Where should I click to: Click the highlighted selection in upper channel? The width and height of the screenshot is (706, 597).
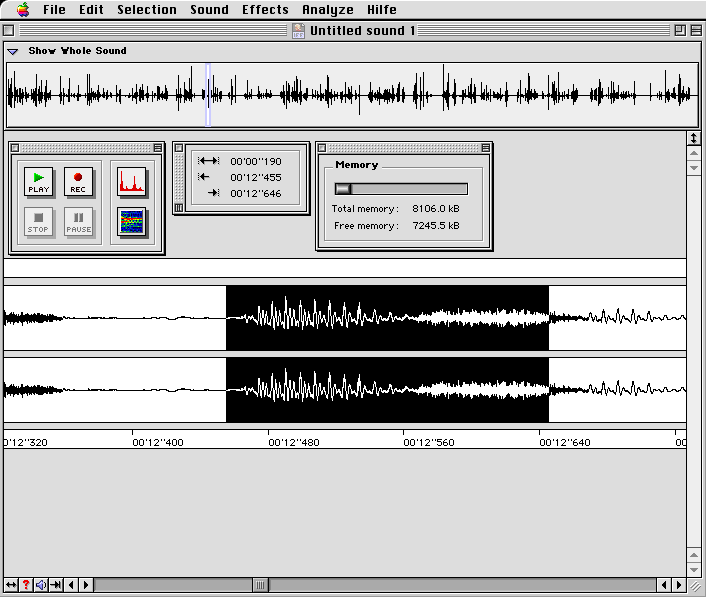387,318
